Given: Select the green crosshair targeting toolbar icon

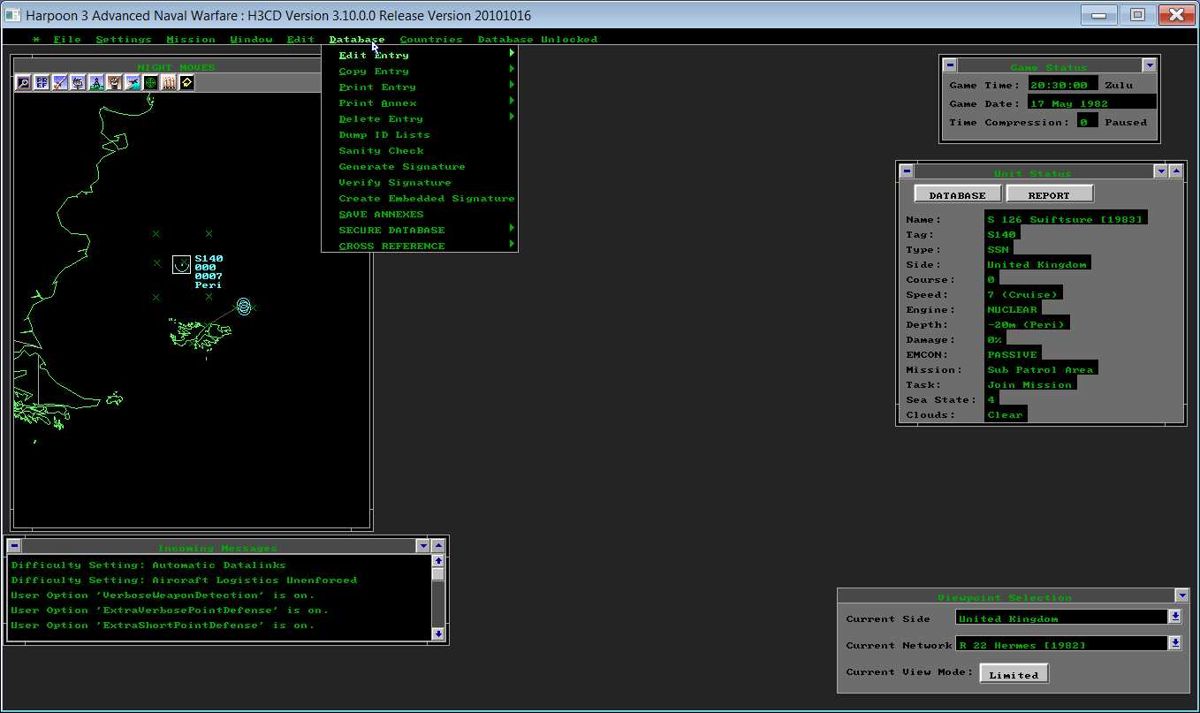Looking at the screenshot, I should coord(150,82).
